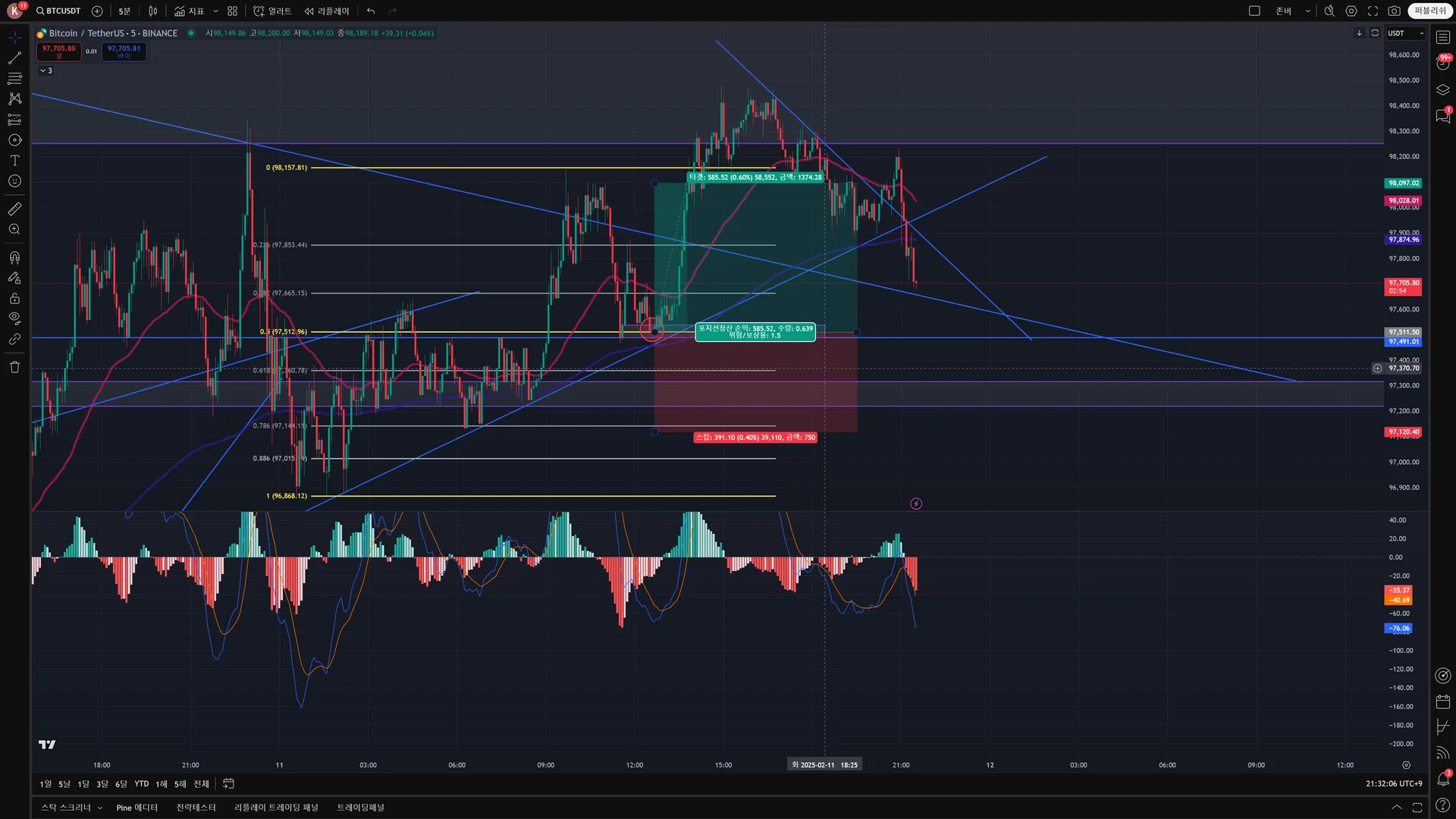Switch to the 전략테스터 tab
This screenshot has width=1456, height=819.
click(x=196, y=808)
